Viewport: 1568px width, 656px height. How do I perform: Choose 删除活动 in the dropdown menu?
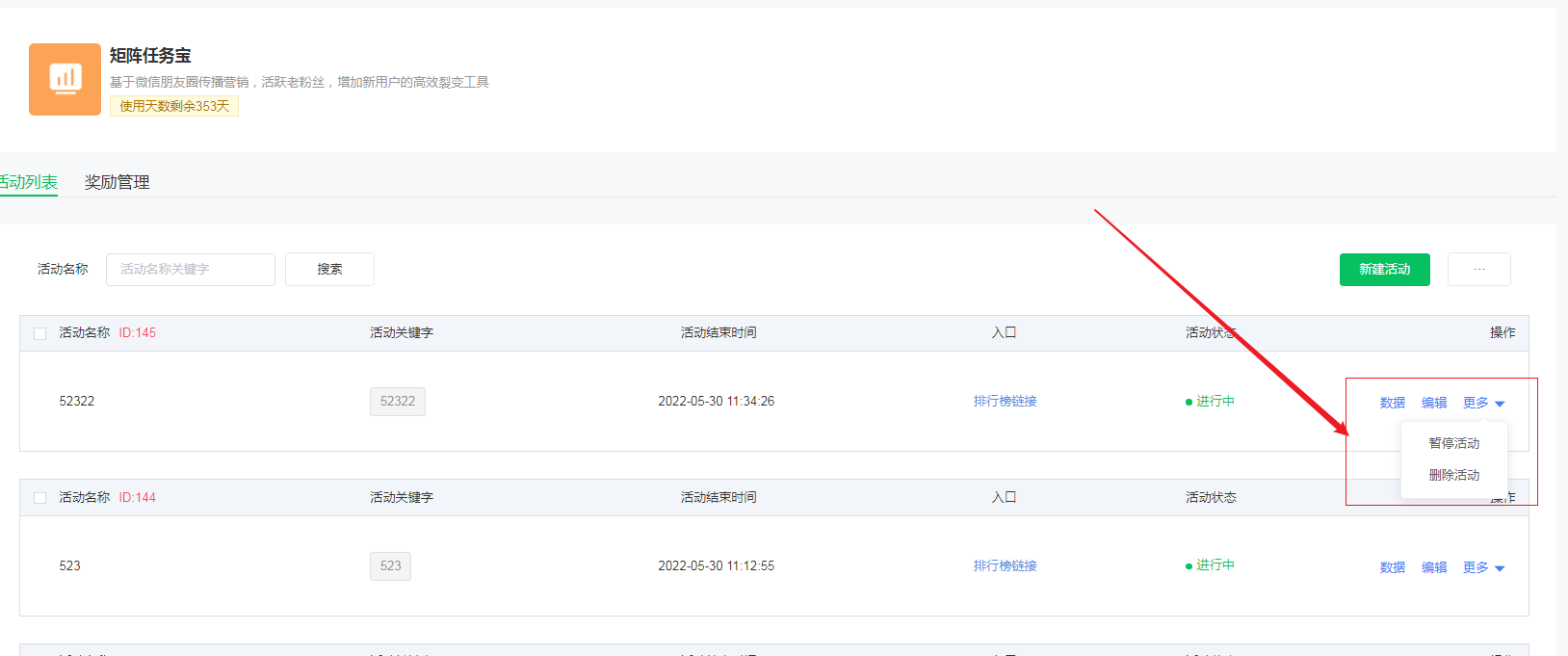[1453, 475]
